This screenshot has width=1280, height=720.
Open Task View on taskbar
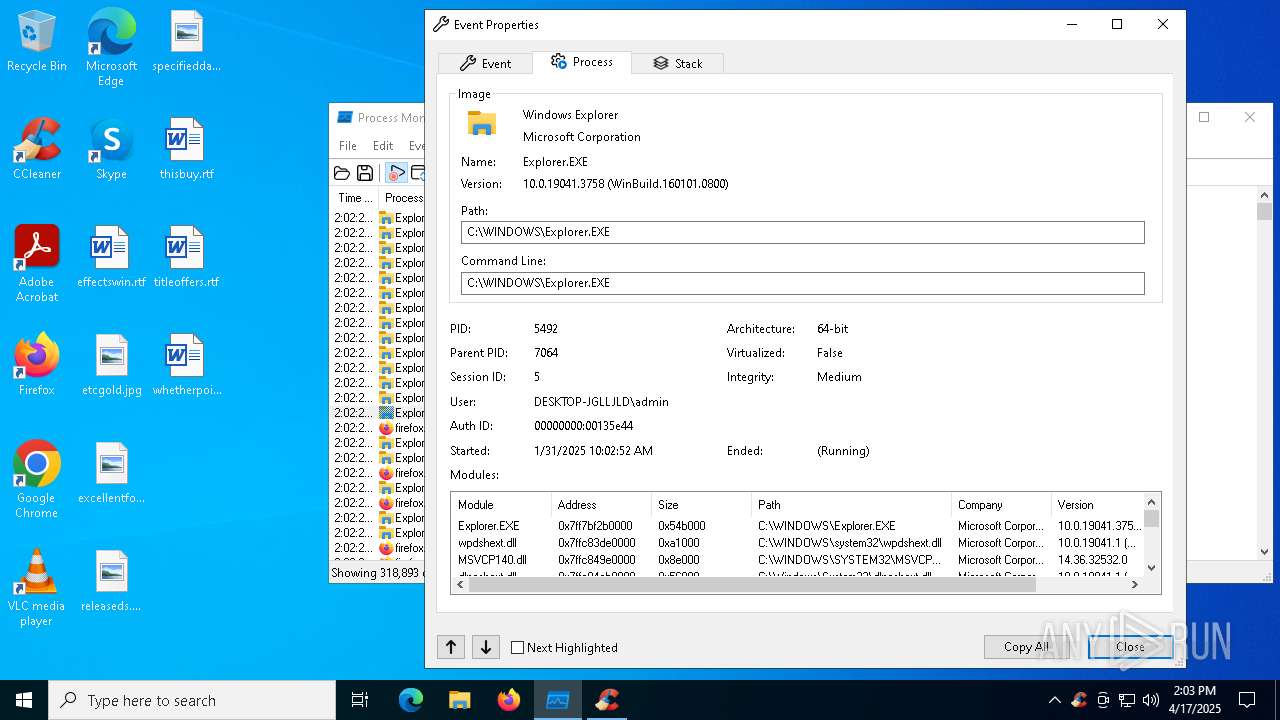click(360, 700)
